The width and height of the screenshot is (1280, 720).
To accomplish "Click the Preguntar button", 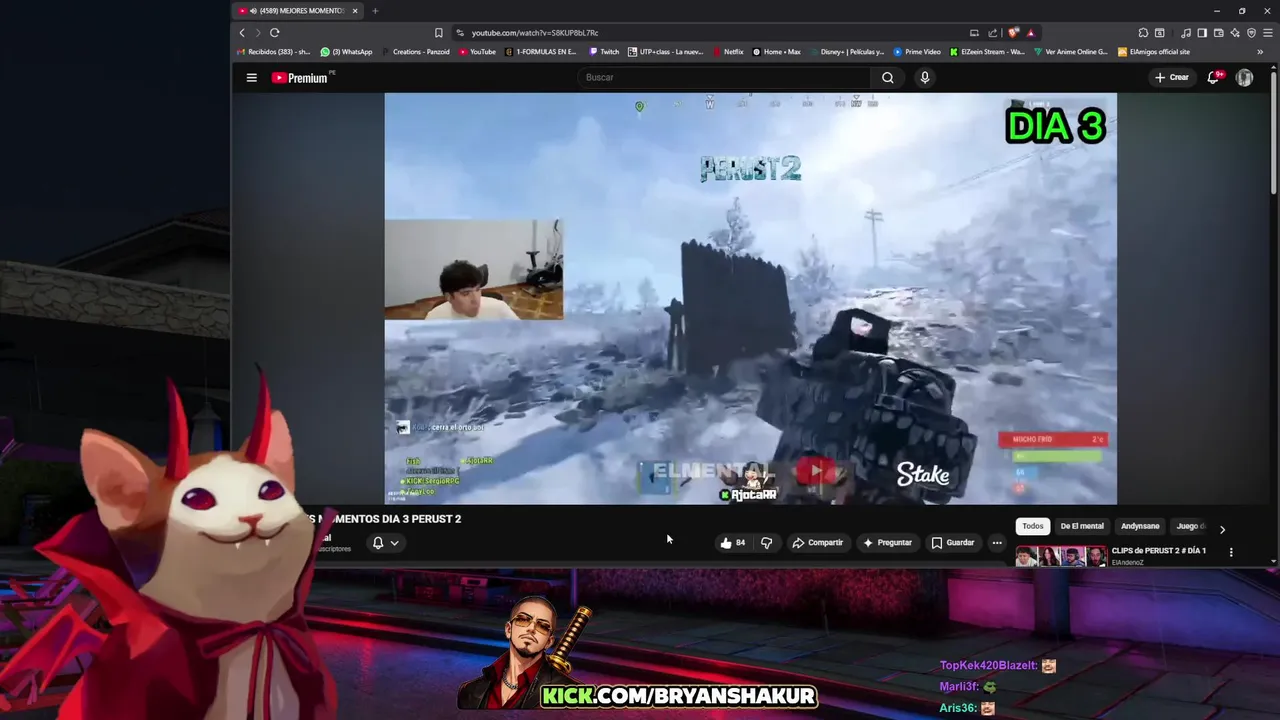I will [887, 543].
